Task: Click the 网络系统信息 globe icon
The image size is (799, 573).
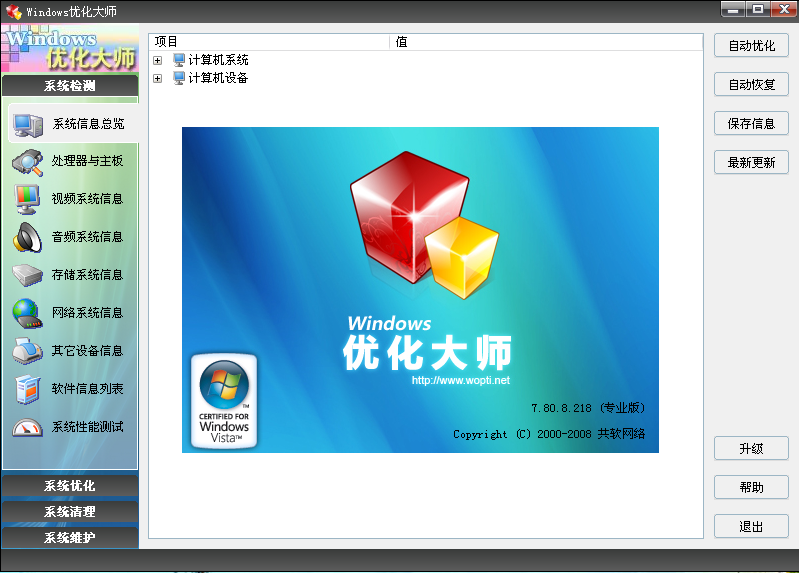Action: tap(27, 313)
